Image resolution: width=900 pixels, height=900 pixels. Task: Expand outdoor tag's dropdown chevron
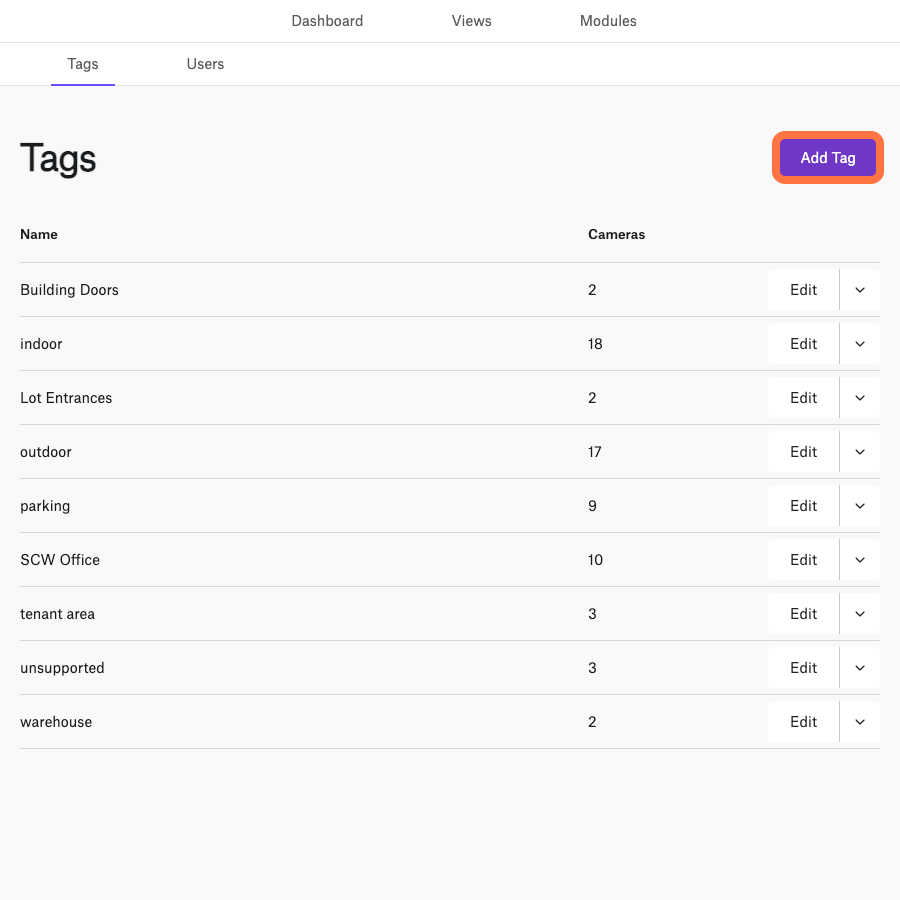(860, 452)
